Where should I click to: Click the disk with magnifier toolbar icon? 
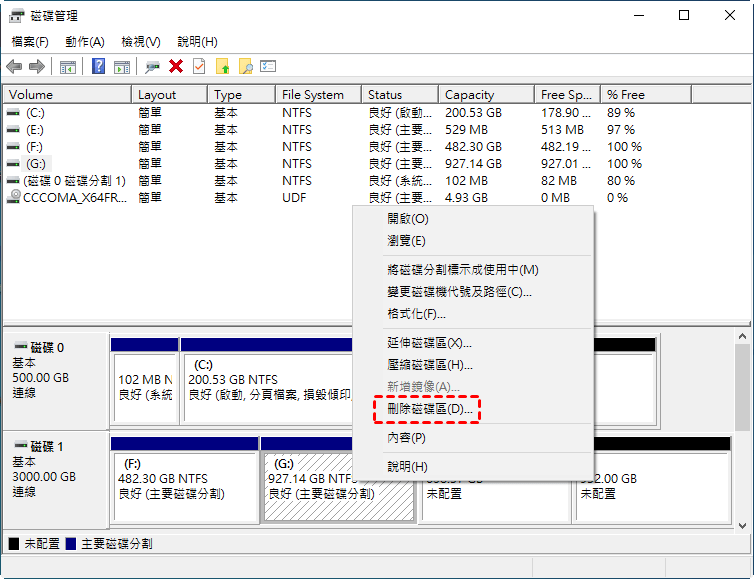tap(152, 66)
